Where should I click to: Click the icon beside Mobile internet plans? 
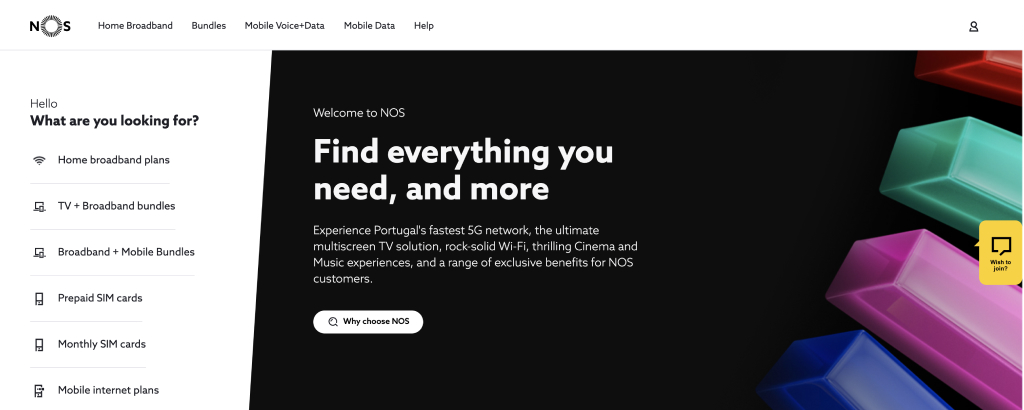(x=39, y=391)
